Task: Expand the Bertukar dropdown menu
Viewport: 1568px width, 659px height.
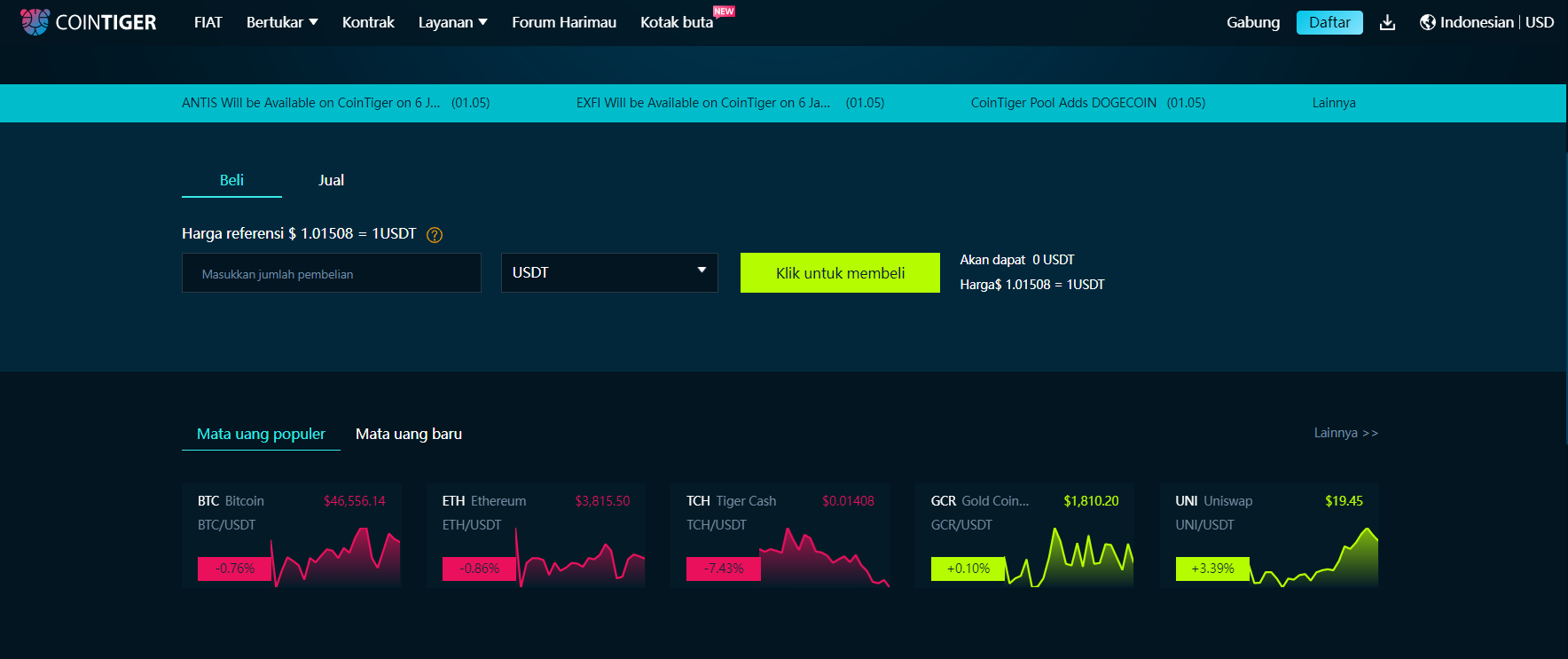Action: point(282,22)
